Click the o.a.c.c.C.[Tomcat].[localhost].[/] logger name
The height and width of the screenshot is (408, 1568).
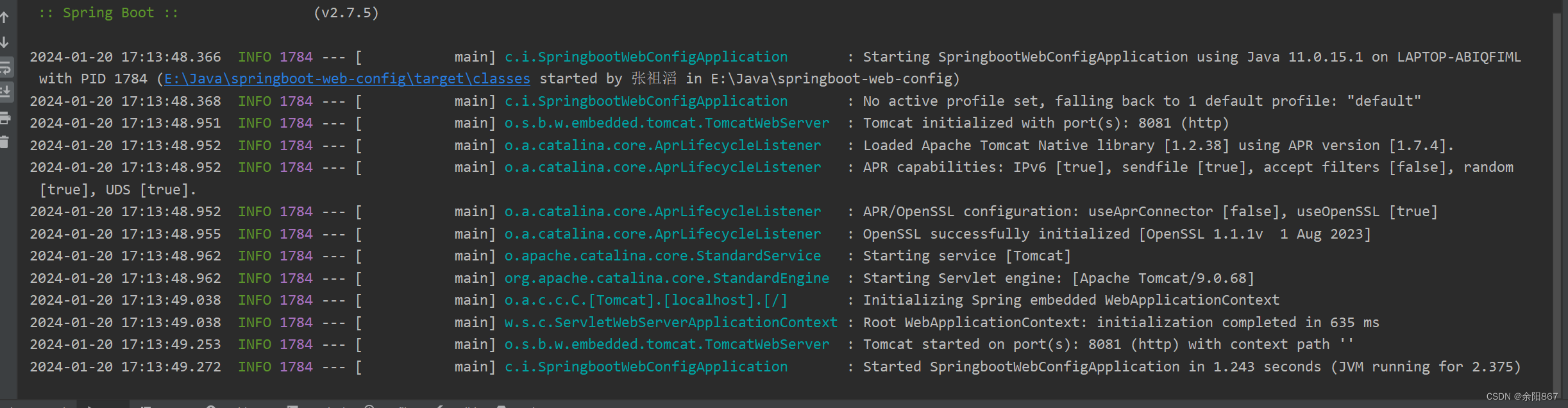[645, 300]
